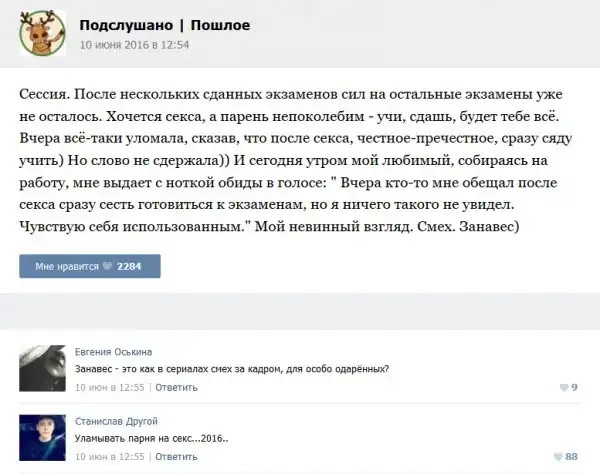Click the deer avatar of the group
The width and height of the screenshot is (600, 474).
point(42,34)
